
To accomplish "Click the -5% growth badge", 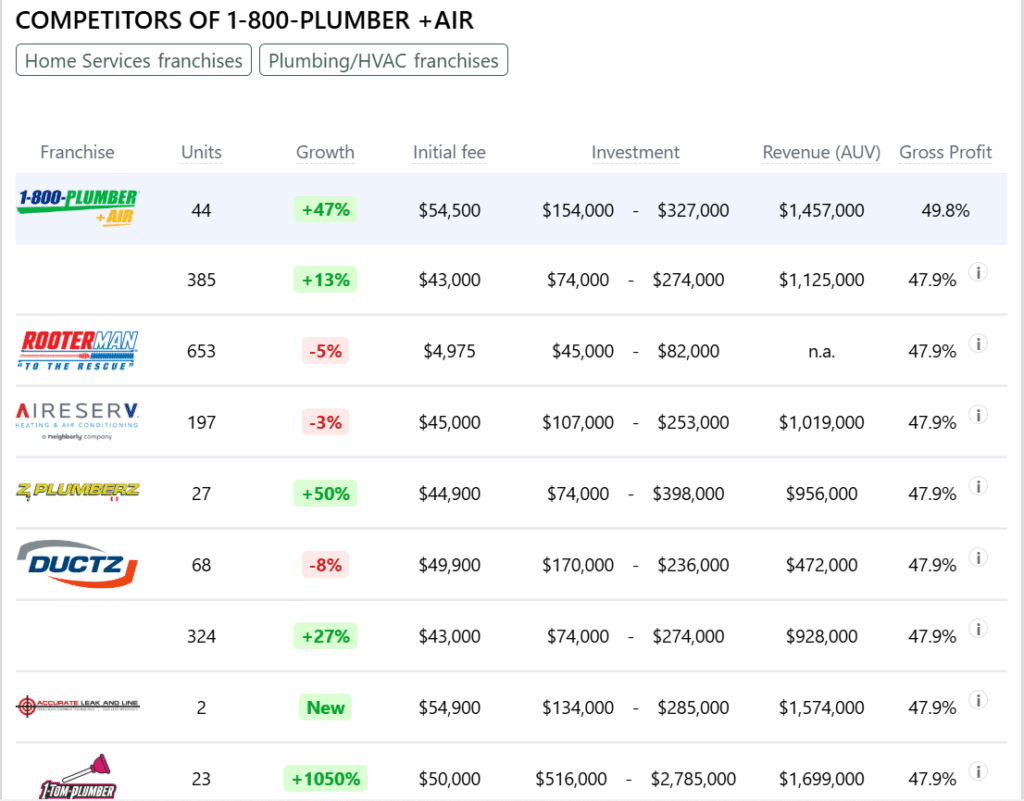I will click(325, 351).
